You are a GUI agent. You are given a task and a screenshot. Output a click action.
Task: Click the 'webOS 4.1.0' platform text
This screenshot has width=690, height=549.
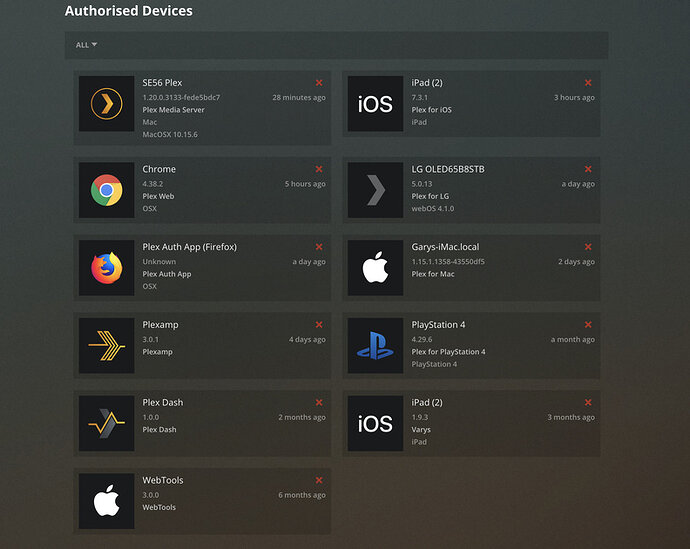click(x=433, y=209)
